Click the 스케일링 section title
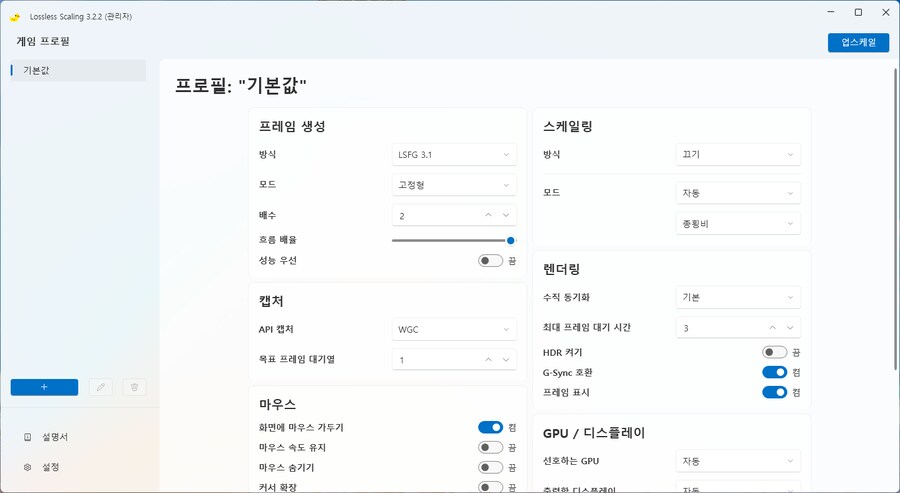The width and height of the screenshot is (900, 493). (x=568, y=126)
